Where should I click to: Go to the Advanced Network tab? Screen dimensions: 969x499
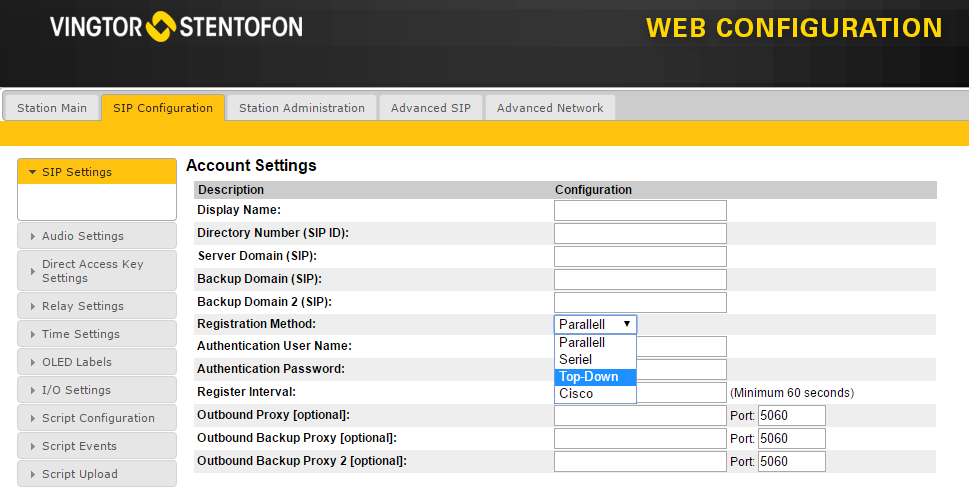click(549, 108)
